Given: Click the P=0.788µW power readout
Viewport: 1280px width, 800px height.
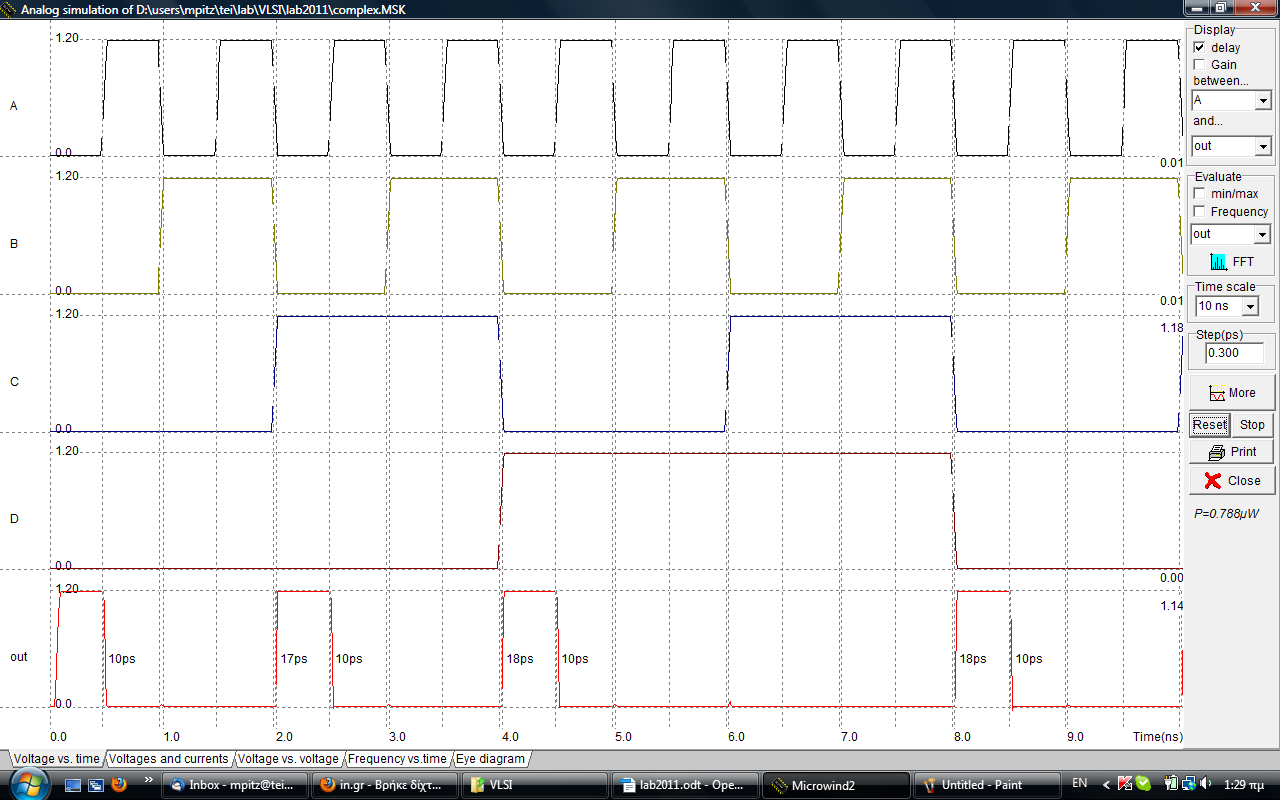Looking at the screenshot, I should (1226, 513).
